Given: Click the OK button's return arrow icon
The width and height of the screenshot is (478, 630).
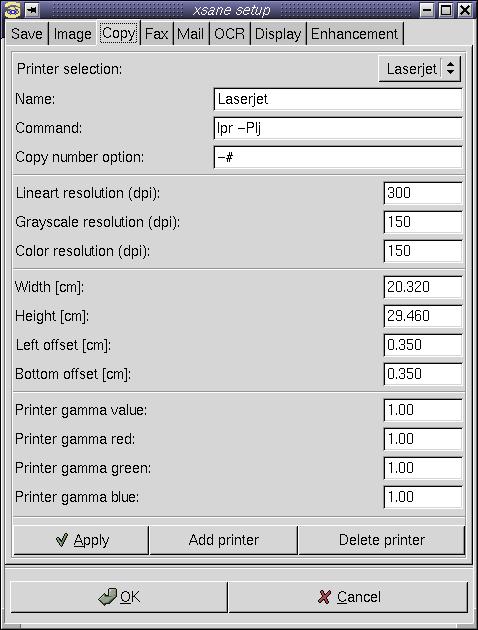Looking at the screenshot, I should (108, 597).
